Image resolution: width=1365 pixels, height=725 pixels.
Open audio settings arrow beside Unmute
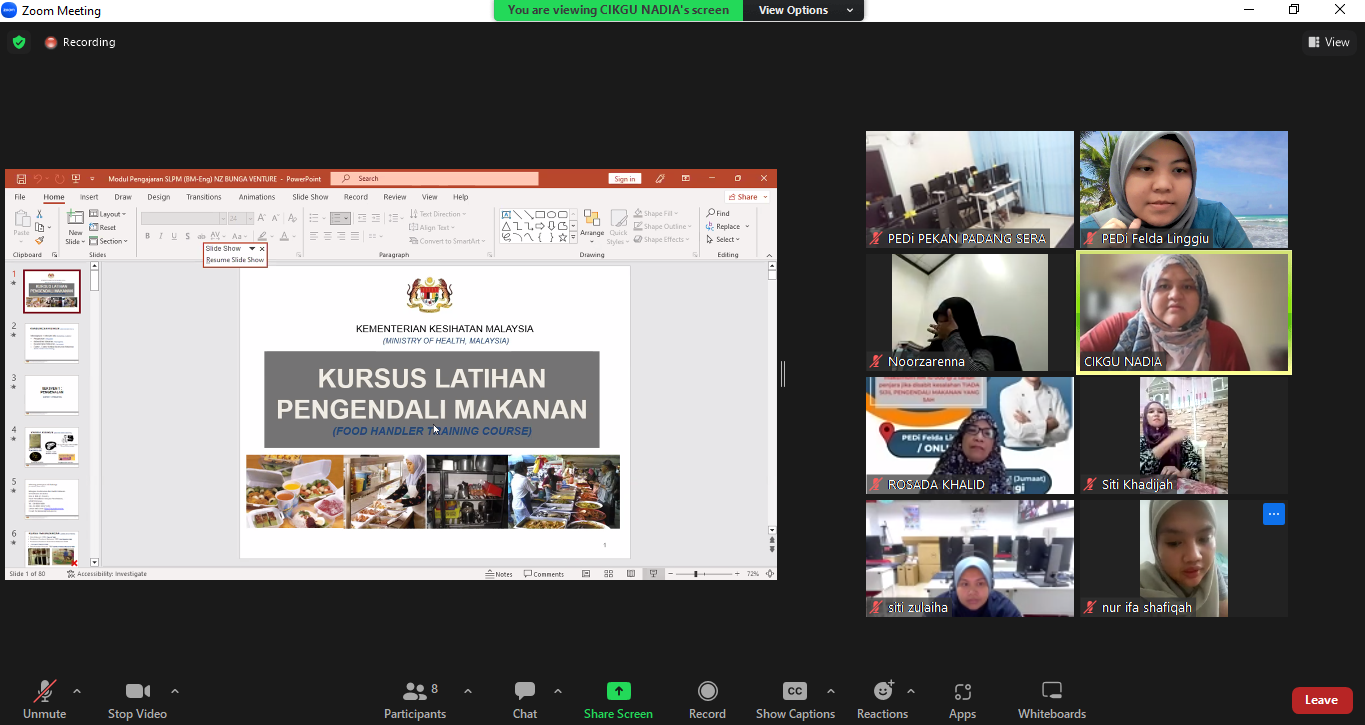tap(77, 691)
